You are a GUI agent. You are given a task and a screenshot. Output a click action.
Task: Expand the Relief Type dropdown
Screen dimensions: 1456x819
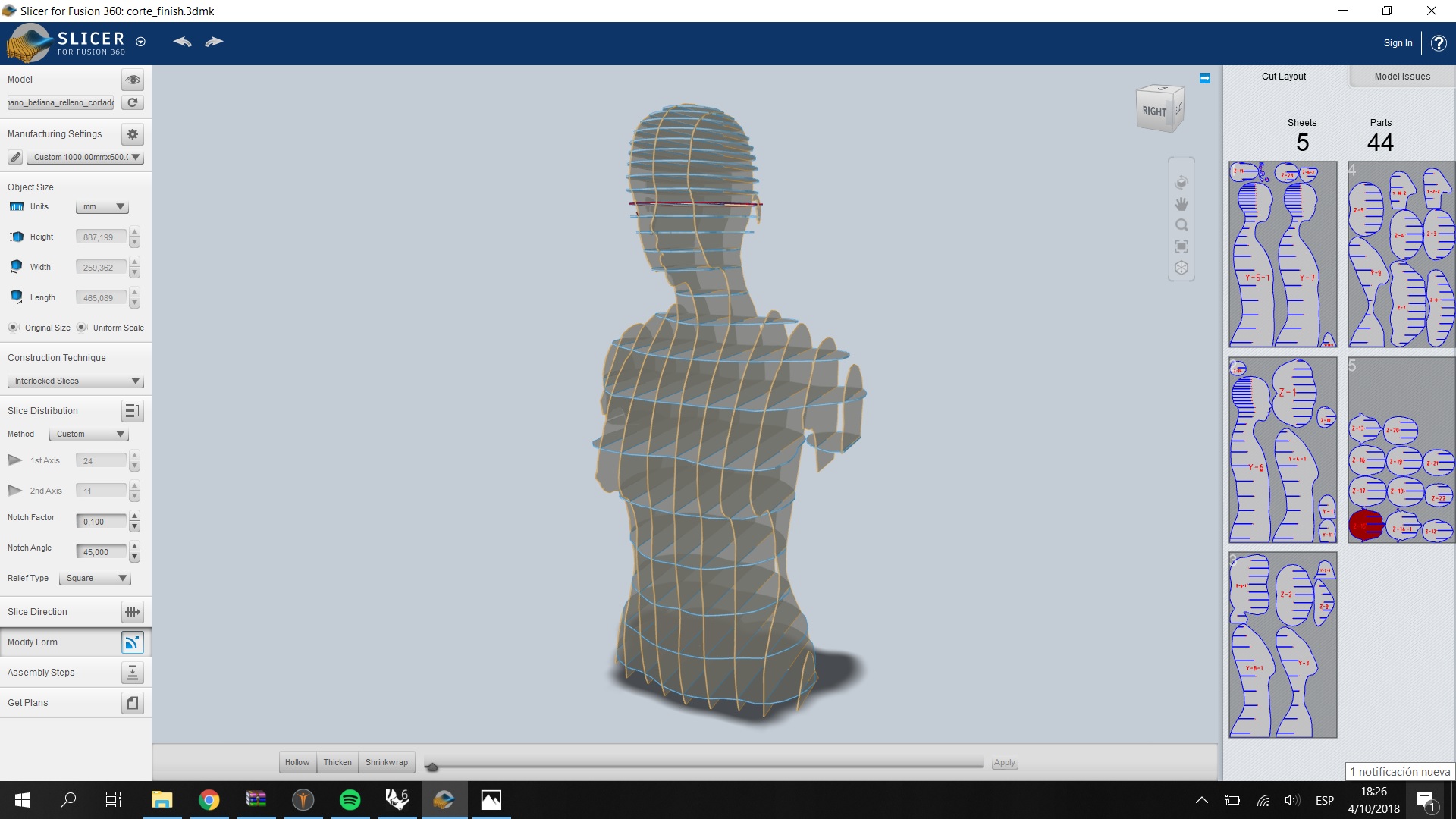95,578
